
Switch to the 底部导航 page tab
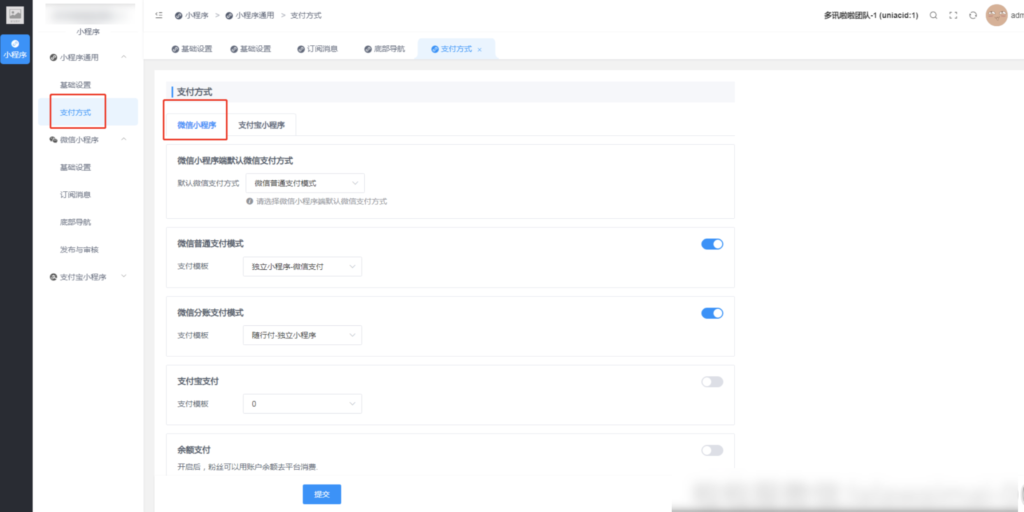(x=384, y=49)
